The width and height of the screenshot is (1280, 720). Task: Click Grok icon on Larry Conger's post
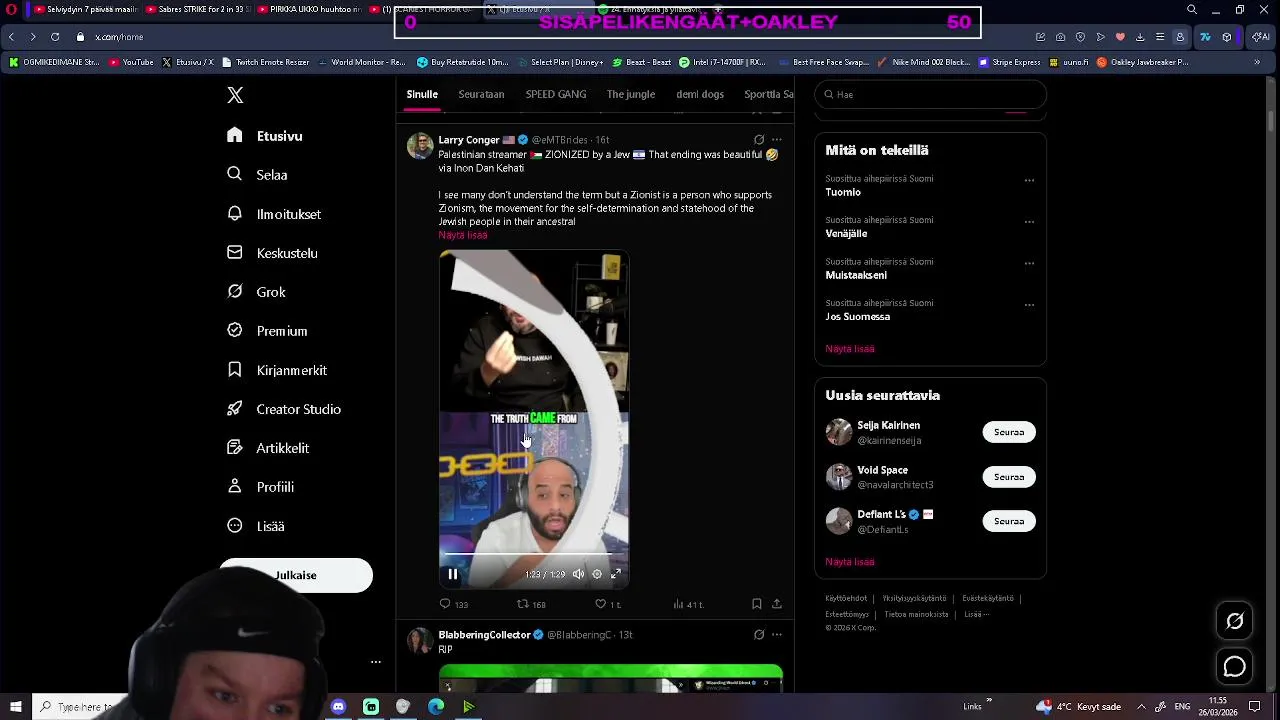pos(759,140)
